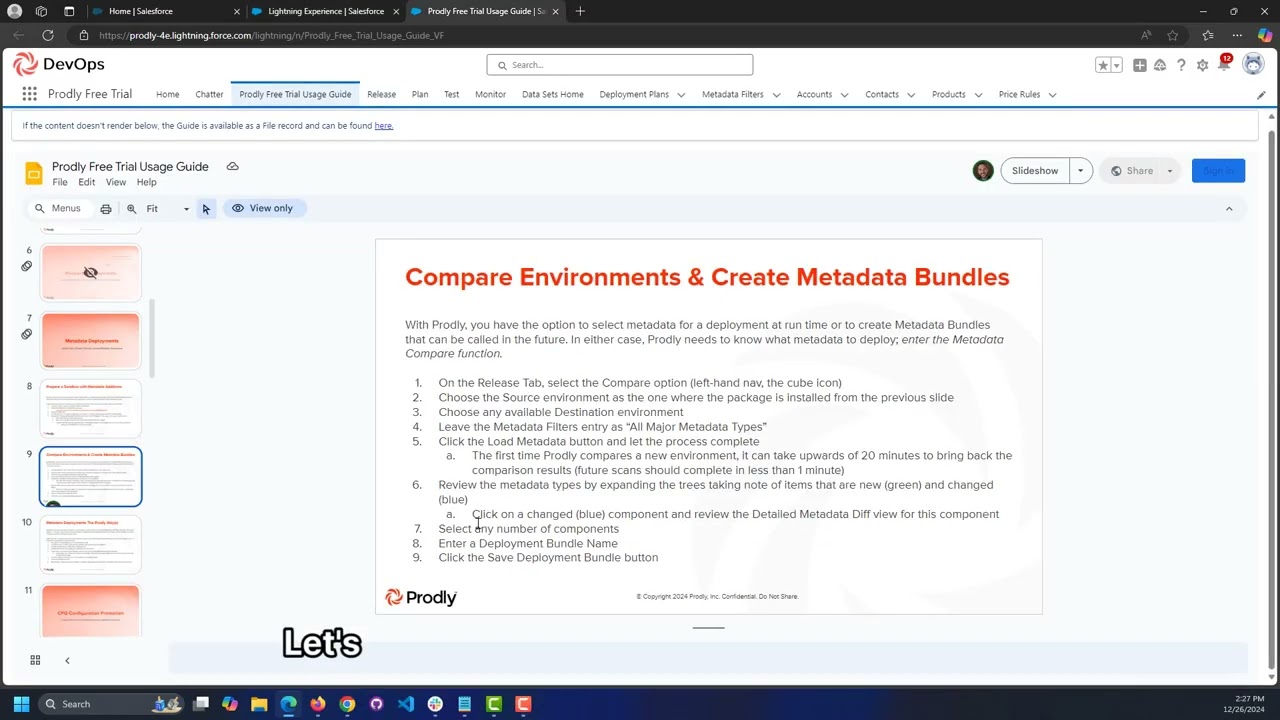
Task: Switch to Lightning Experience browser tab
Action: (325, 11)
